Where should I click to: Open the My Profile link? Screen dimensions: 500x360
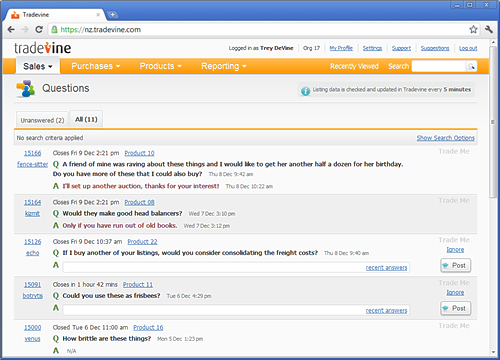(341, 48)
